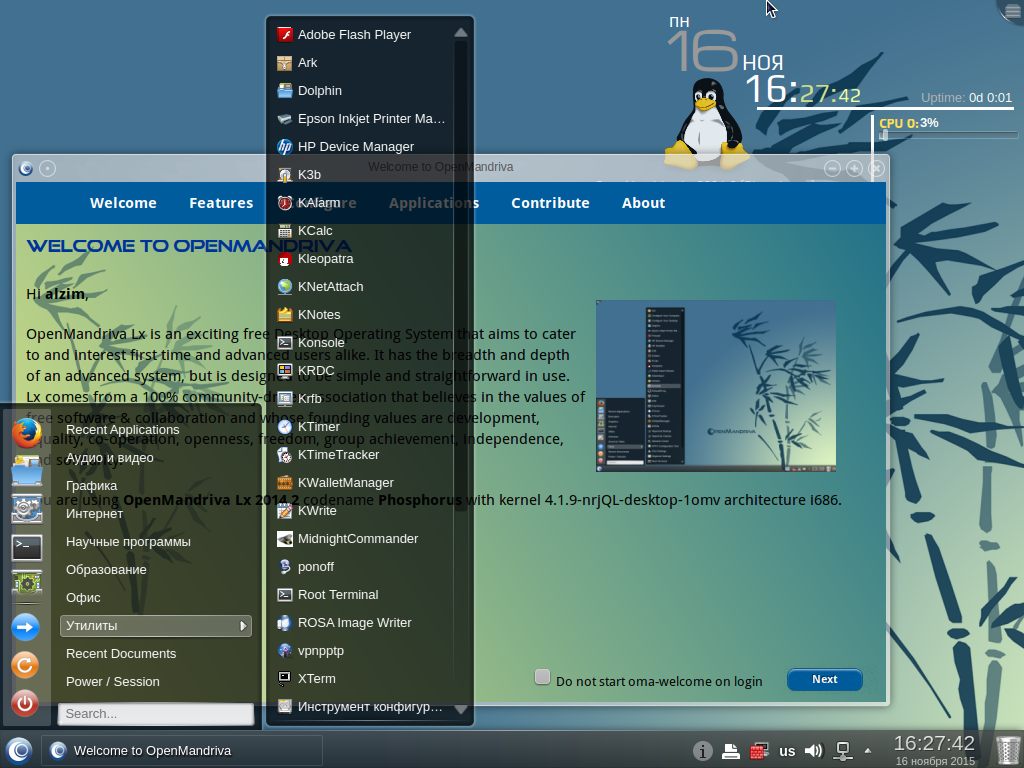Open the About tab in welcome window
The width and height of the screenshot is (1024, 768).
[643, 203]
